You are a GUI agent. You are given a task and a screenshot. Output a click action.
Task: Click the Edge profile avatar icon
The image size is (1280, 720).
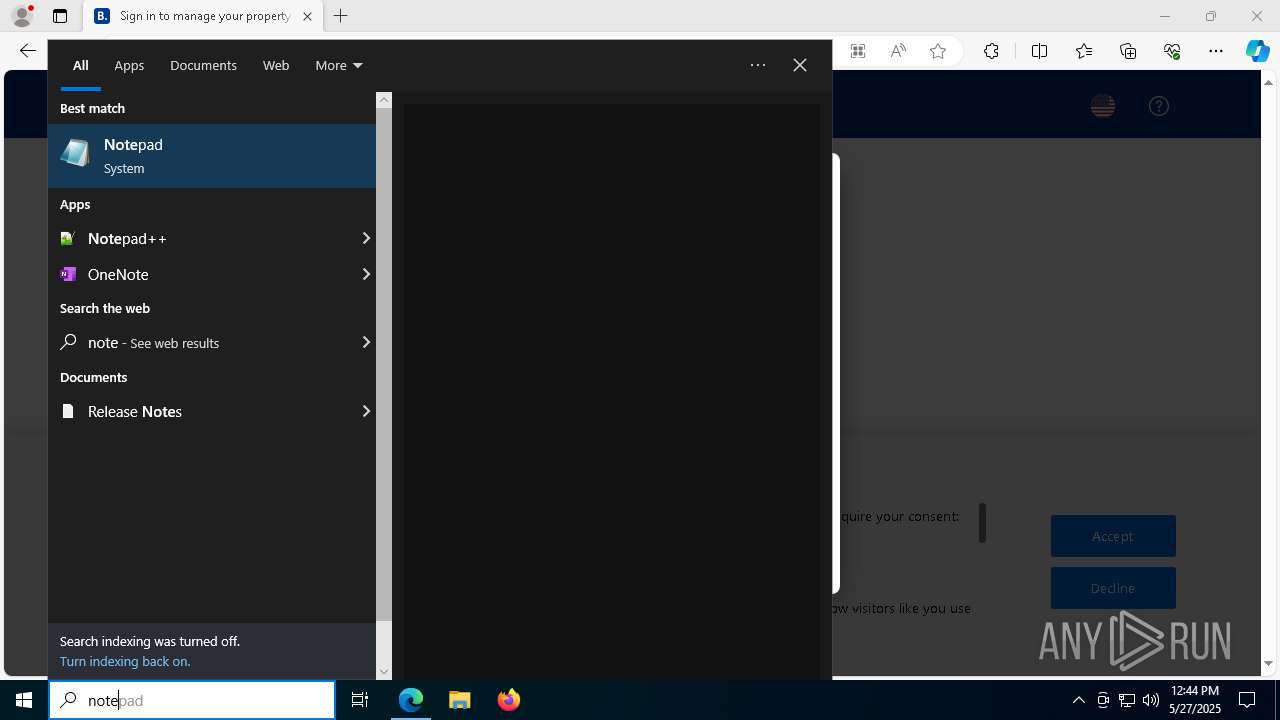(x=21, y=16)
